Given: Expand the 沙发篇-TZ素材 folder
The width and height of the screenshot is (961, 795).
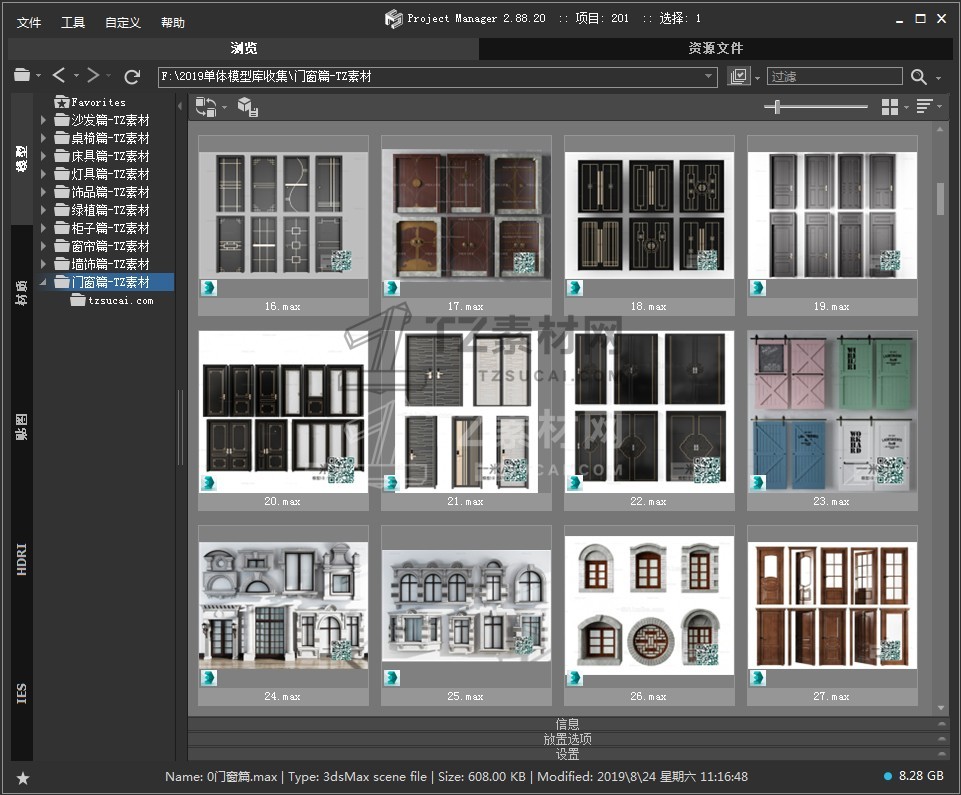Looking at the screenshot, I should (43, 120).
